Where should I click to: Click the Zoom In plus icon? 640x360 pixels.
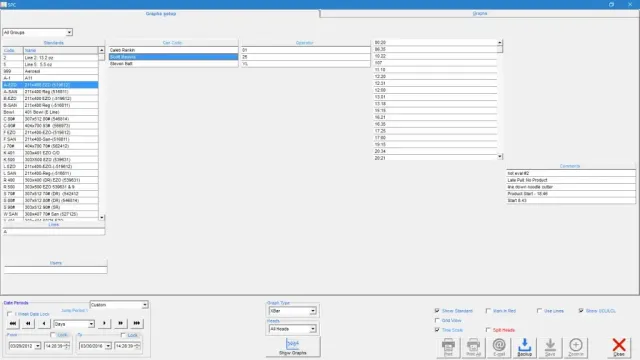(576, 347)
